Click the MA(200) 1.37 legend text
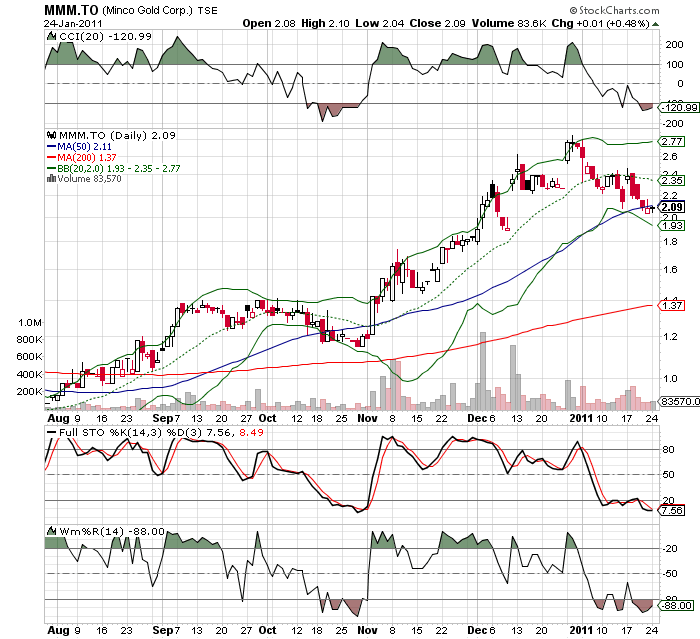The height and width of the screenshot is (639, 700). (87, 158)
